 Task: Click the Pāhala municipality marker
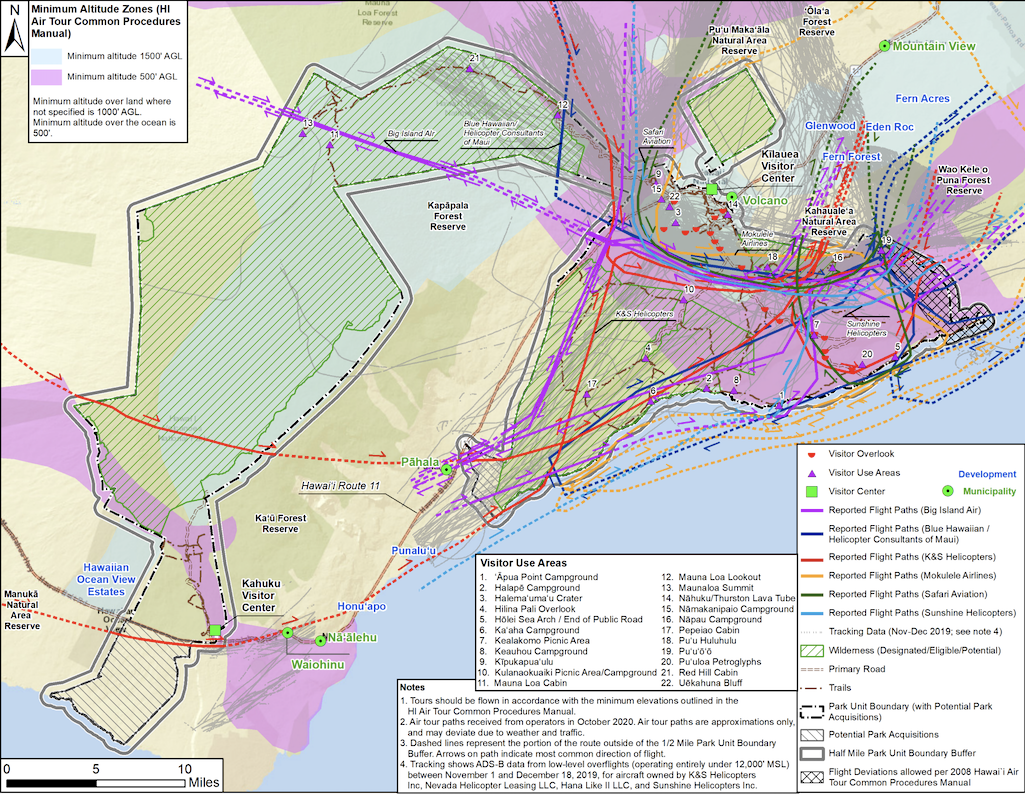click(446, 469)
